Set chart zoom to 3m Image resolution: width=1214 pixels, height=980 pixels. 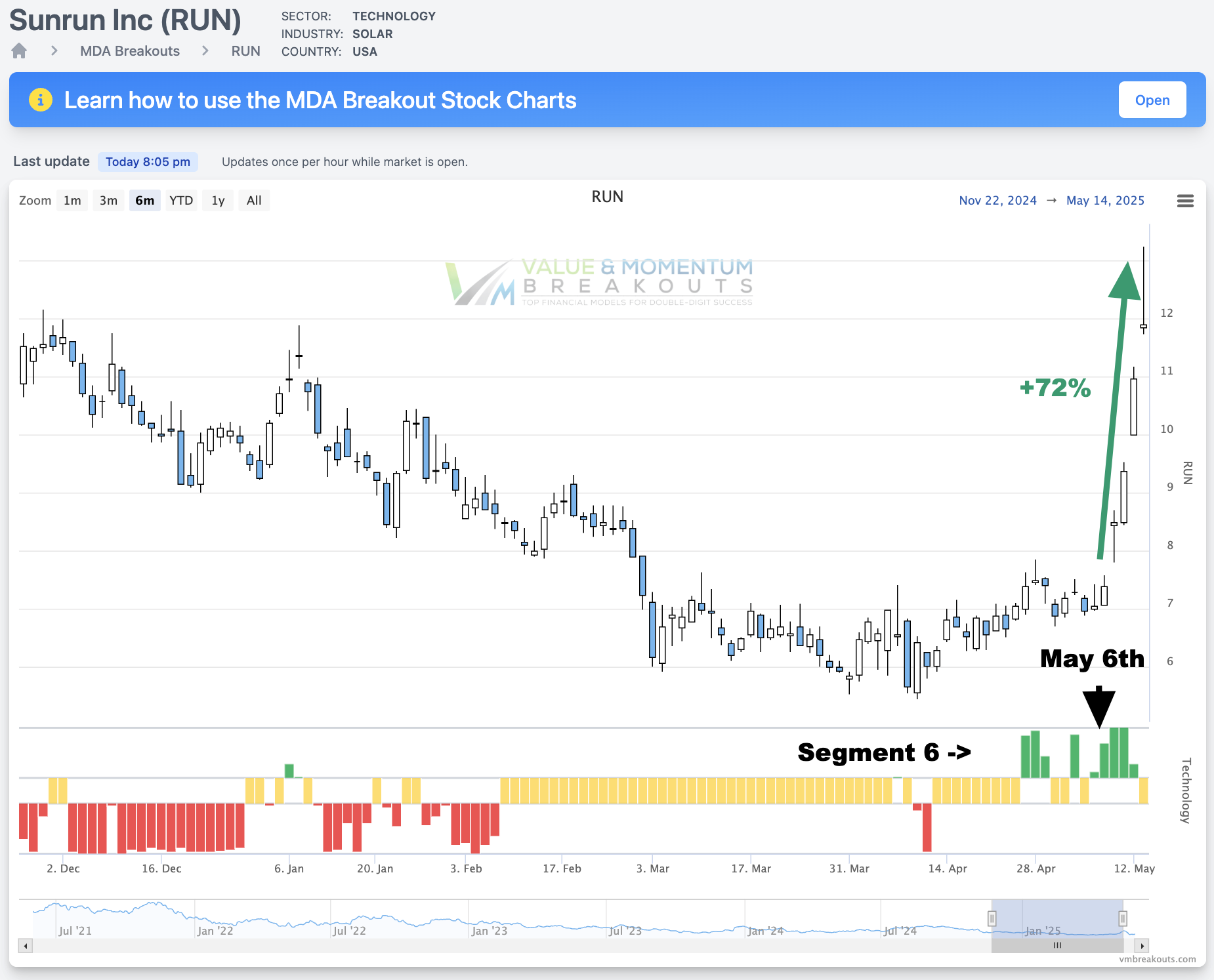[x=108, y=201]
